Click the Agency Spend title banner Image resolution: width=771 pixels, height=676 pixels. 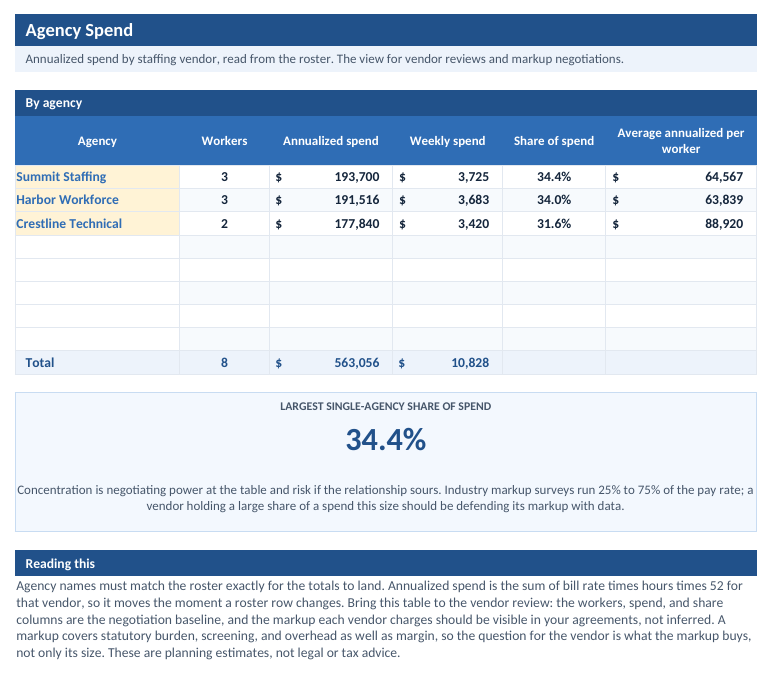pos(386,30)
